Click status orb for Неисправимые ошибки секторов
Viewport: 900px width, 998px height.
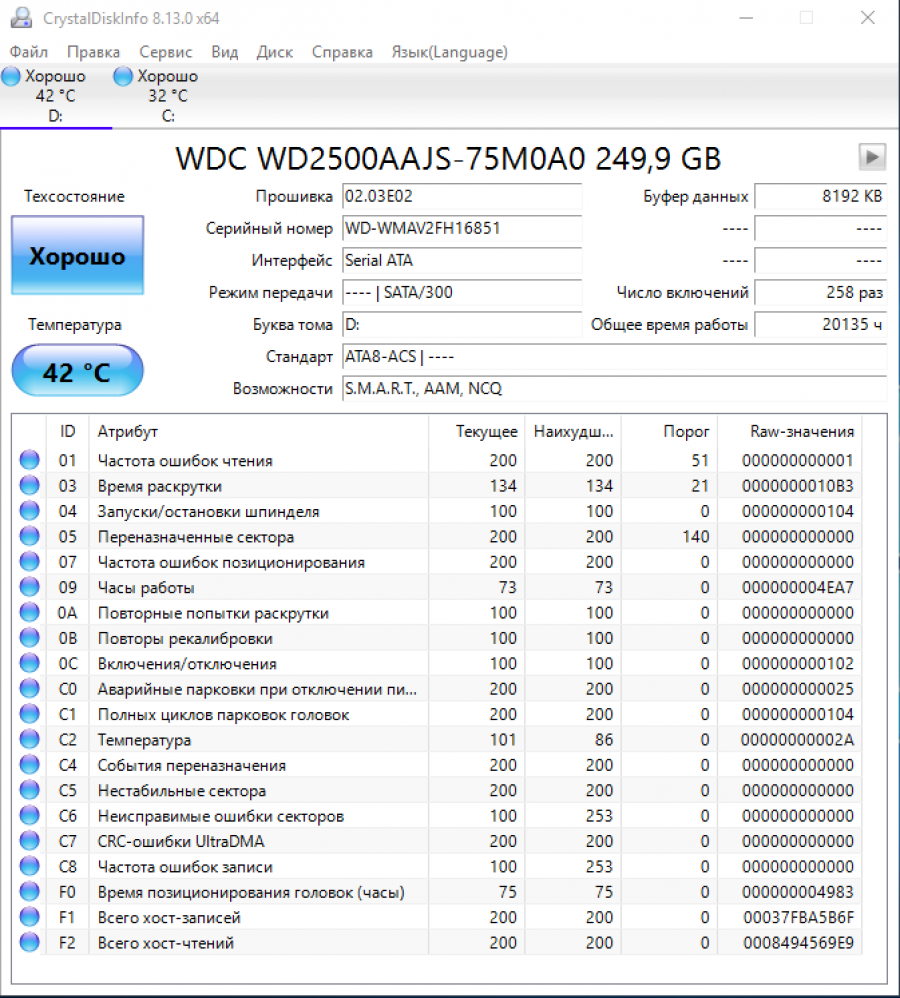29,815
